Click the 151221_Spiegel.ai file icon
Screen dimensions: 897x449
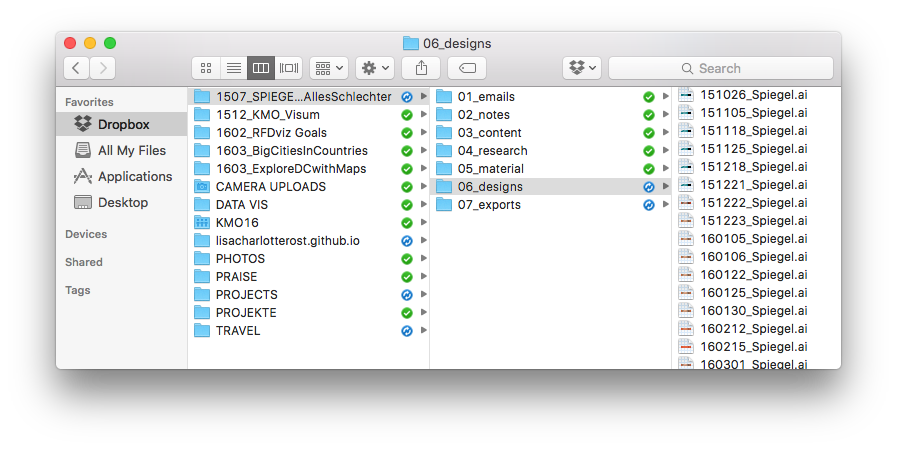(x=686, y=185)
